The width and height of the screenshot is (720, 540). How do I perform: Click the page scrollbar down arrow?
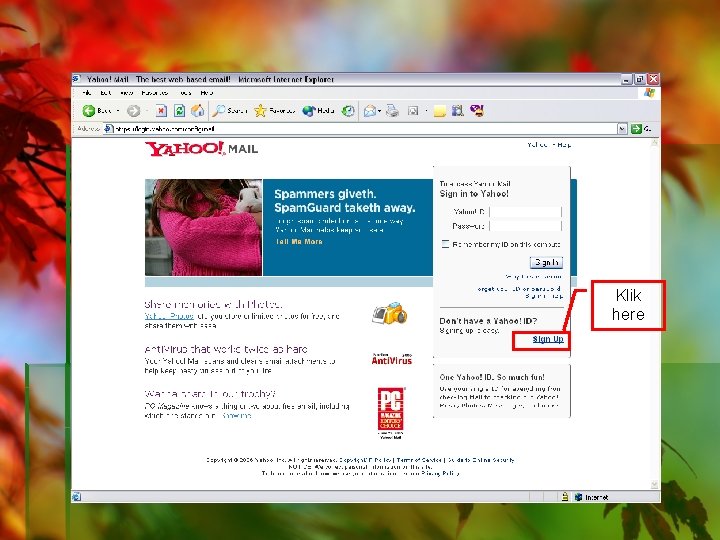(654, 484)
